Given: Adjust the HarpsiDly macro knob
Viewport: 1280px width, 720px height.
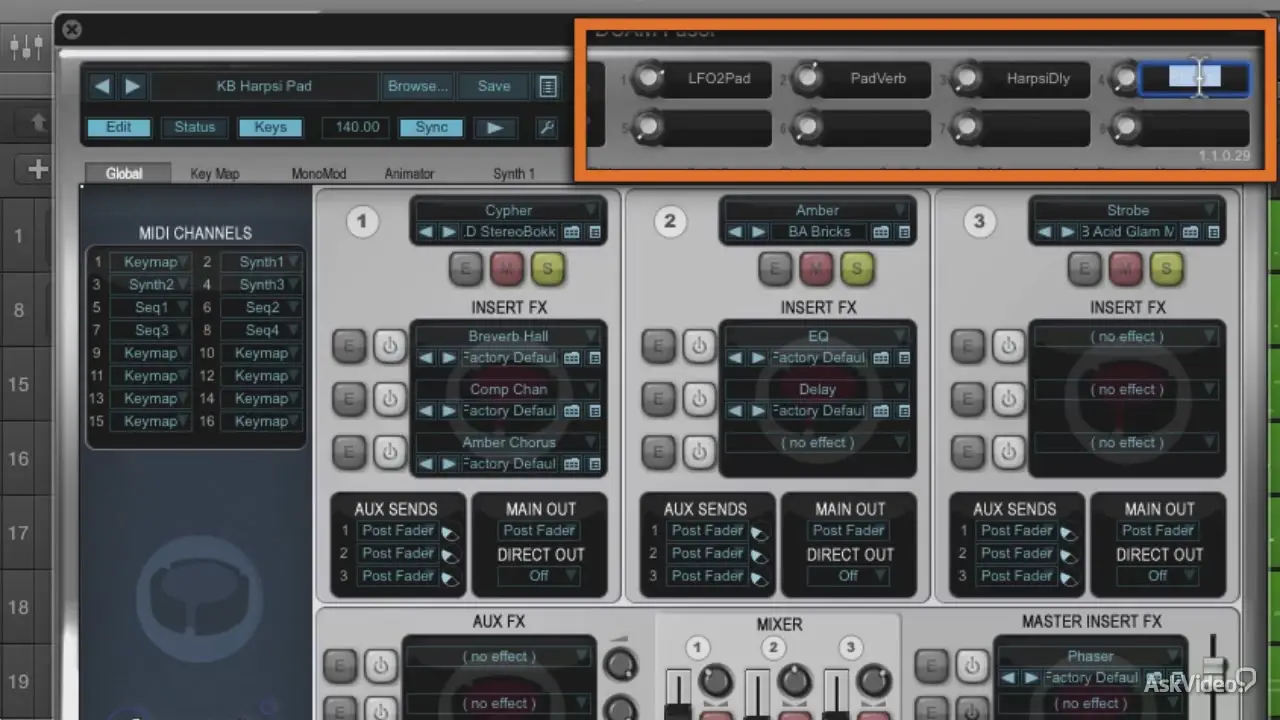Looking at the screenshot, I should click(x=966, y=78).
